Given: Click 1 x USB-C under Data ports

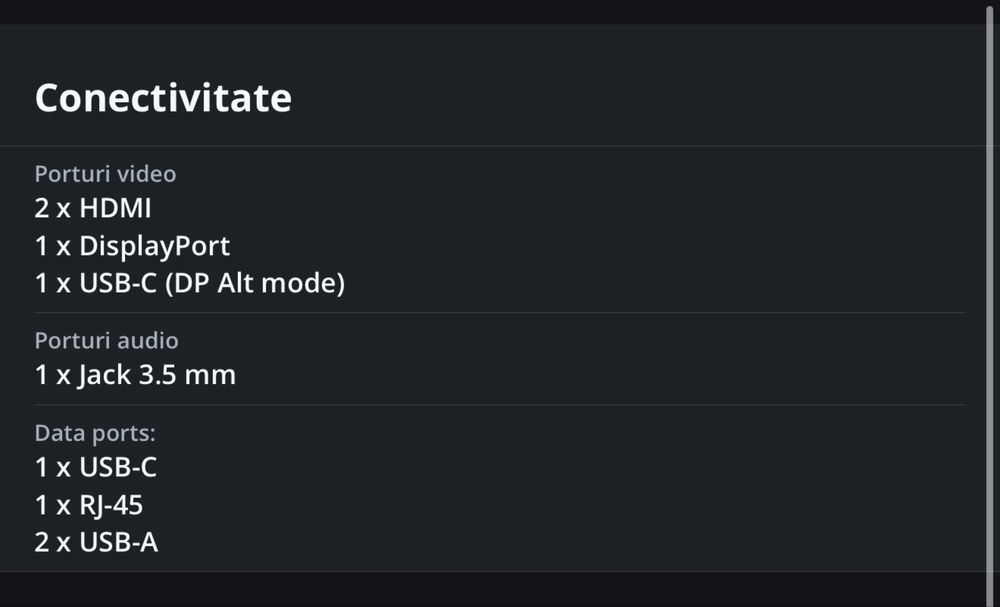Looking at the screenshot, I should click(95, 468).
